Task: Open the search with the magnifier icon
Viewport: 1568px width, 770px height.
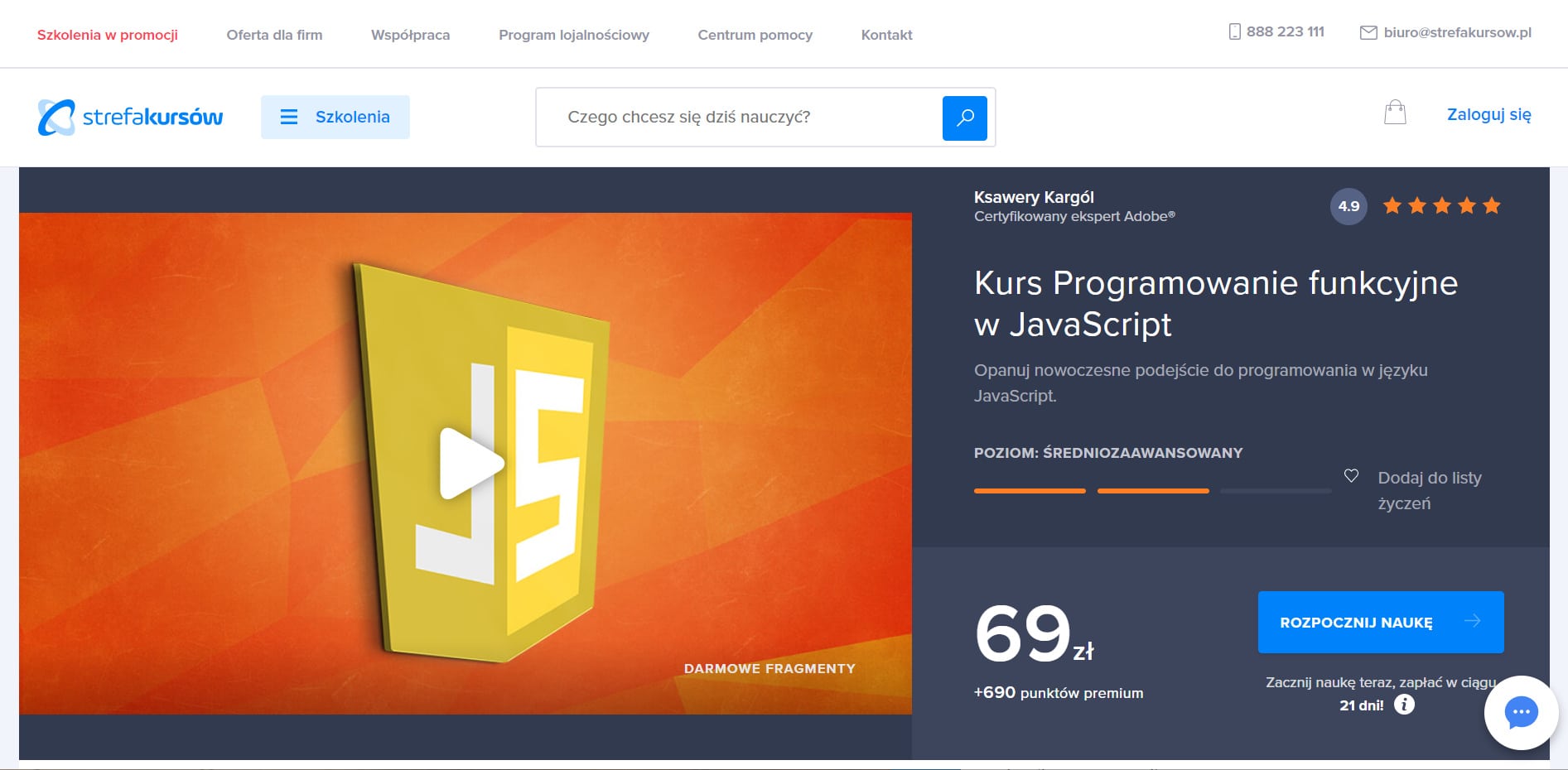Action: coord(963,118)
